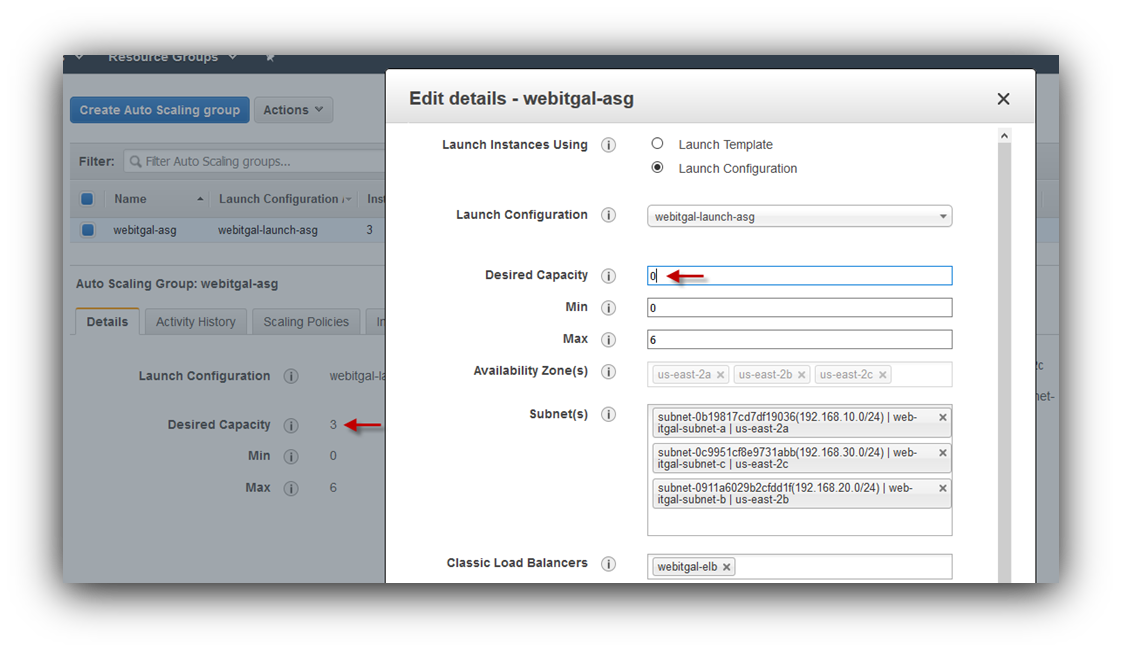Click the dialog vertical scrollbar track
The width and height of the screenshot is (1122, 654).
click(1004, 362)
